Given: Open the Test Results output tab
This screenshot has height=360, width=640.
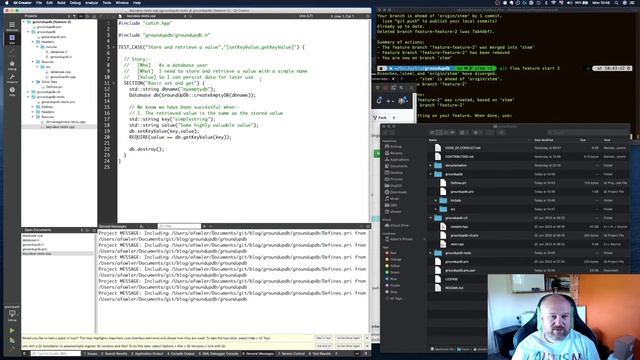Looking at the screenshot, I should tap(321, 353).
